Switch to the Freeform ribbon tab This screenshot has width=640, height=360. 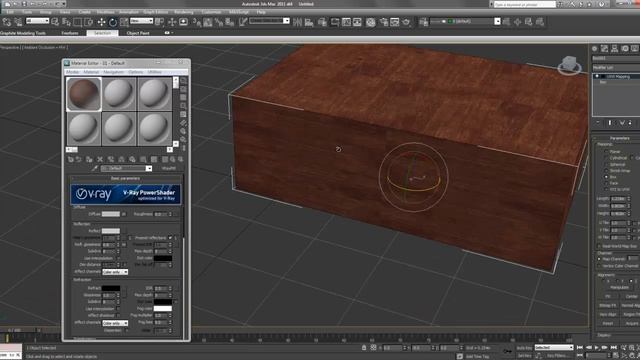click(70, 33)
